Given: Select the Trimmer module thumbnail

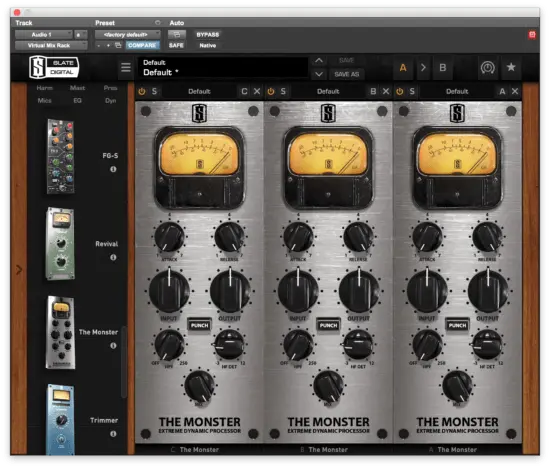Looking at the screenshot, I should [60, 419].
